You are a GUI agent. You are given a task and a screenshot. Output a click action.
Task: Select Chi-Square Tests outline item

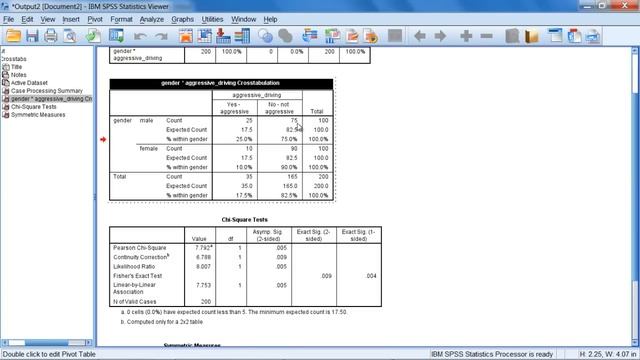click(x=34, y=107)
